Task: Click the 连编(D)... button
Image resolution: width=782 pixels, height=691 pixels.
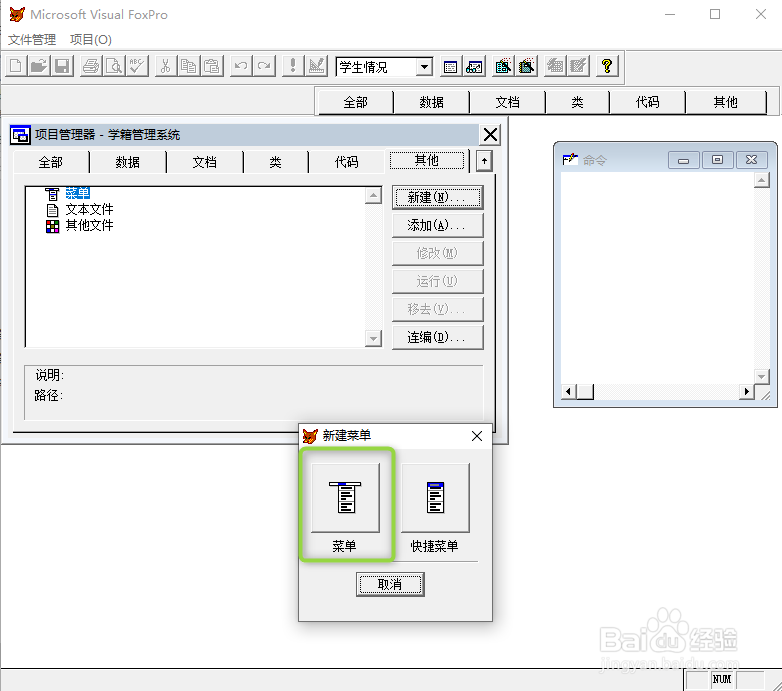Action: coord(437,338)
